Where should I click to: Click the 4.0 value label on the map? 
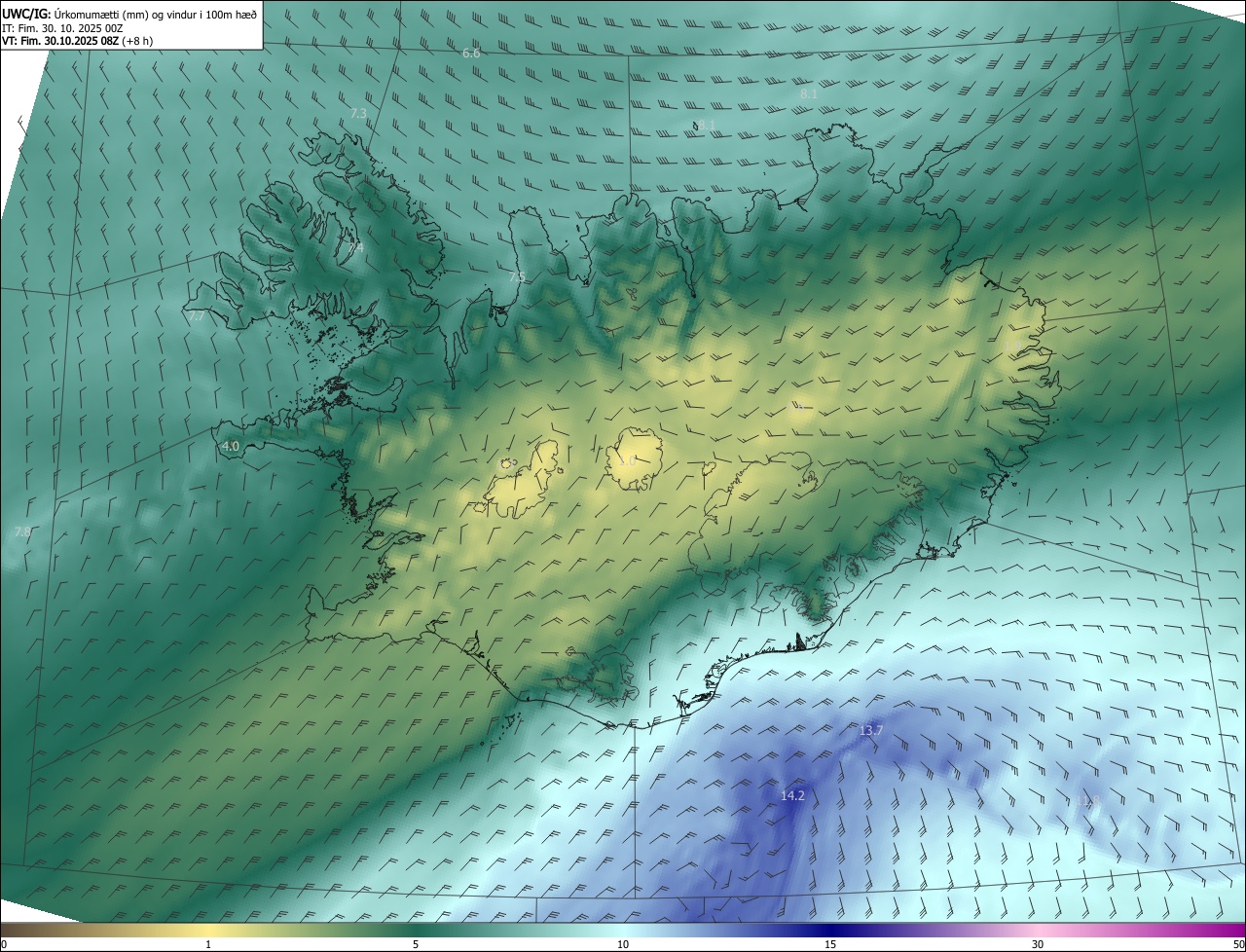tap(231, 446)
